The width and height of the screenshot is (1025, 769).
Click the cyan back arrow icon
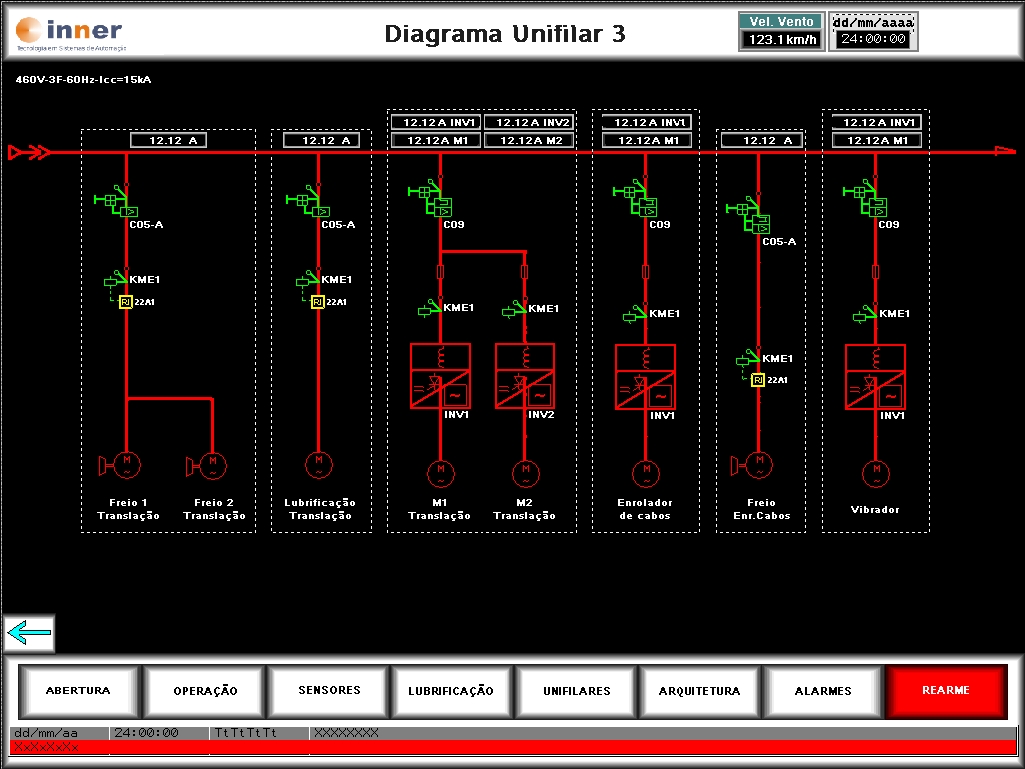pos(28,634)
